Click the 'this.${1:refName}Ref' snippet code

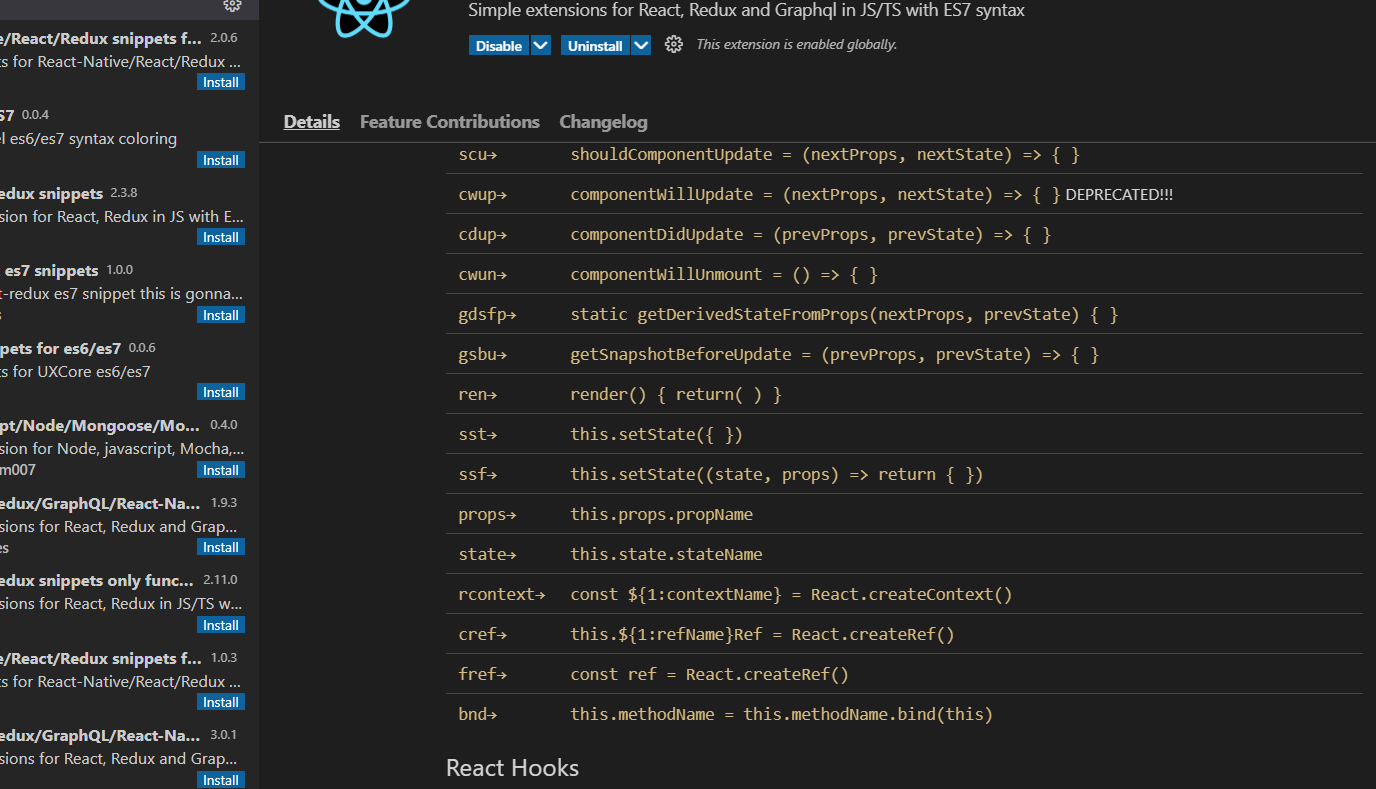(763, 635)
